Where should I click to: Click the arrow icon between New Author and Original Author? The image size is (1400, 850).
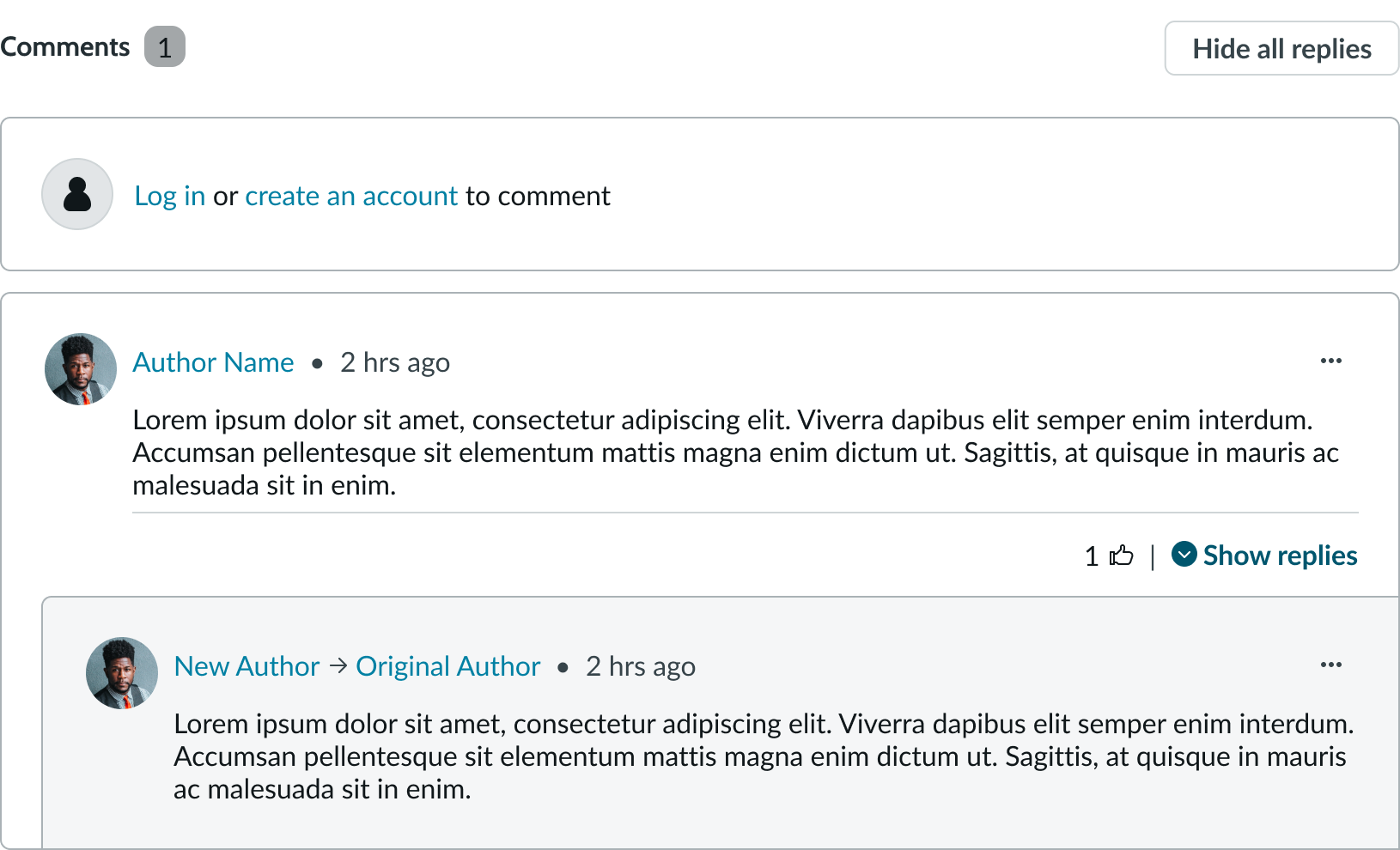click(337, 666)
